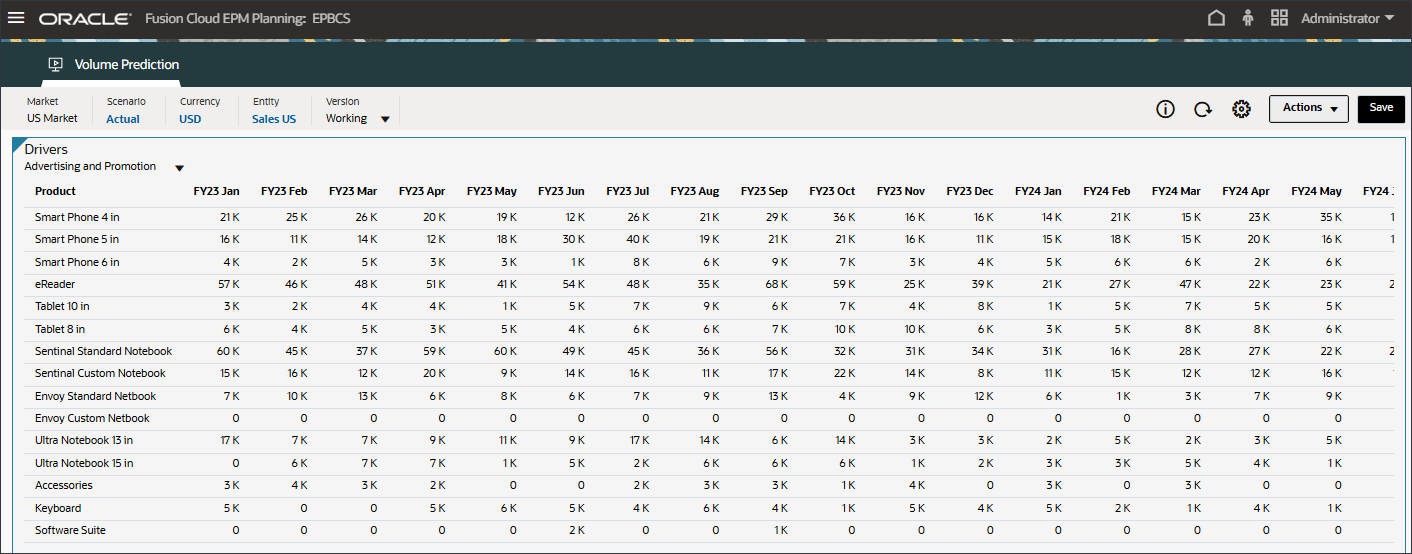Click the Refresh icon
1412x554 pixels.
[1203, 109]
